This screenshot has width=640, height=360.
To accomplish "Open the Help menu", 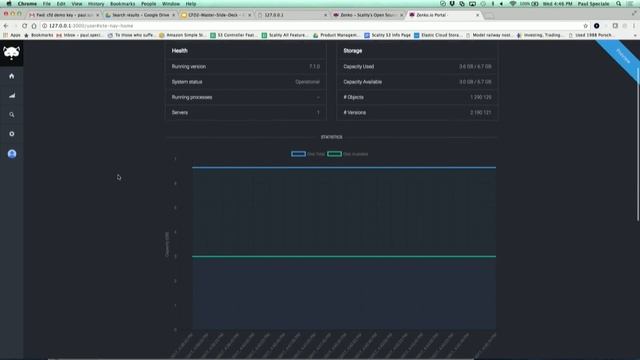I will pos(191,4).
